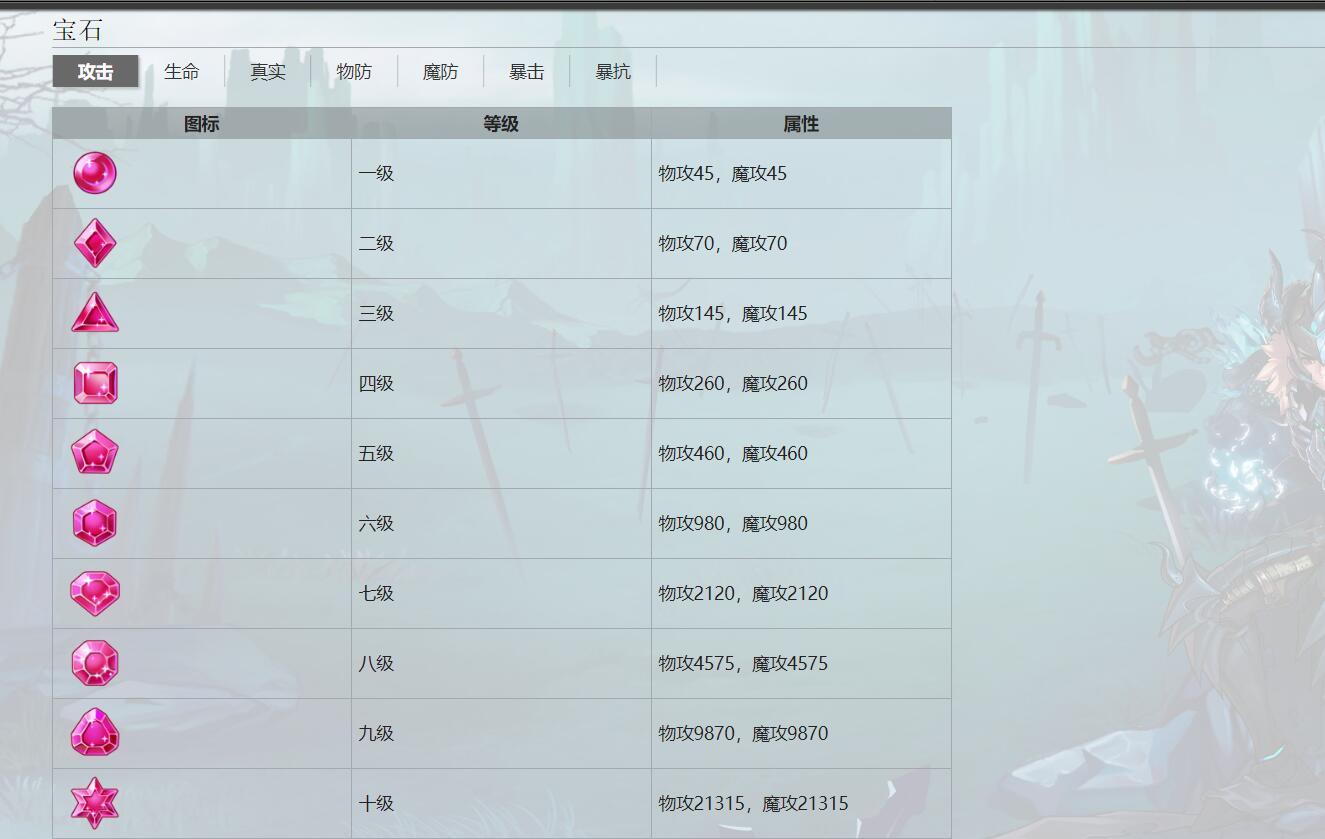Screen dimensions: 1325x839
Task: Select the 一级 level cell
Action: pyautogui.click(x=501, y=174)
